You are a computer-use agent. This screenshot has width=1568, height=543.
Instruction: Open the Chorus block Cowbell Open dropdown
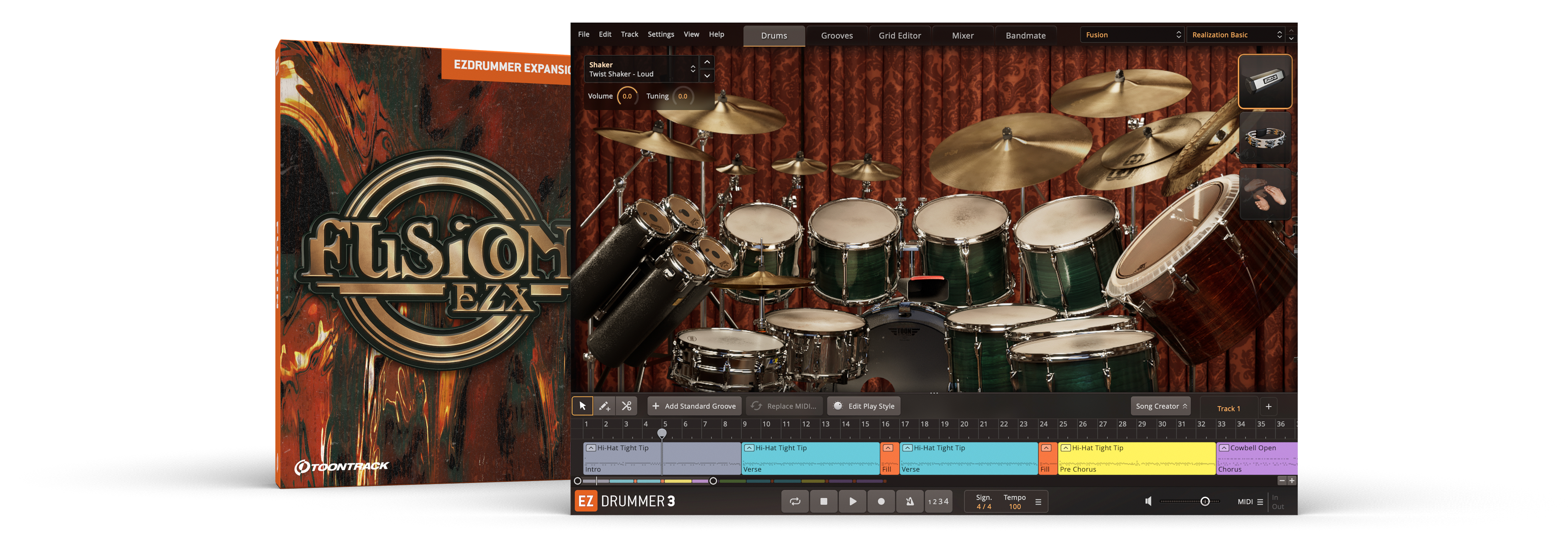point(1223,448)
